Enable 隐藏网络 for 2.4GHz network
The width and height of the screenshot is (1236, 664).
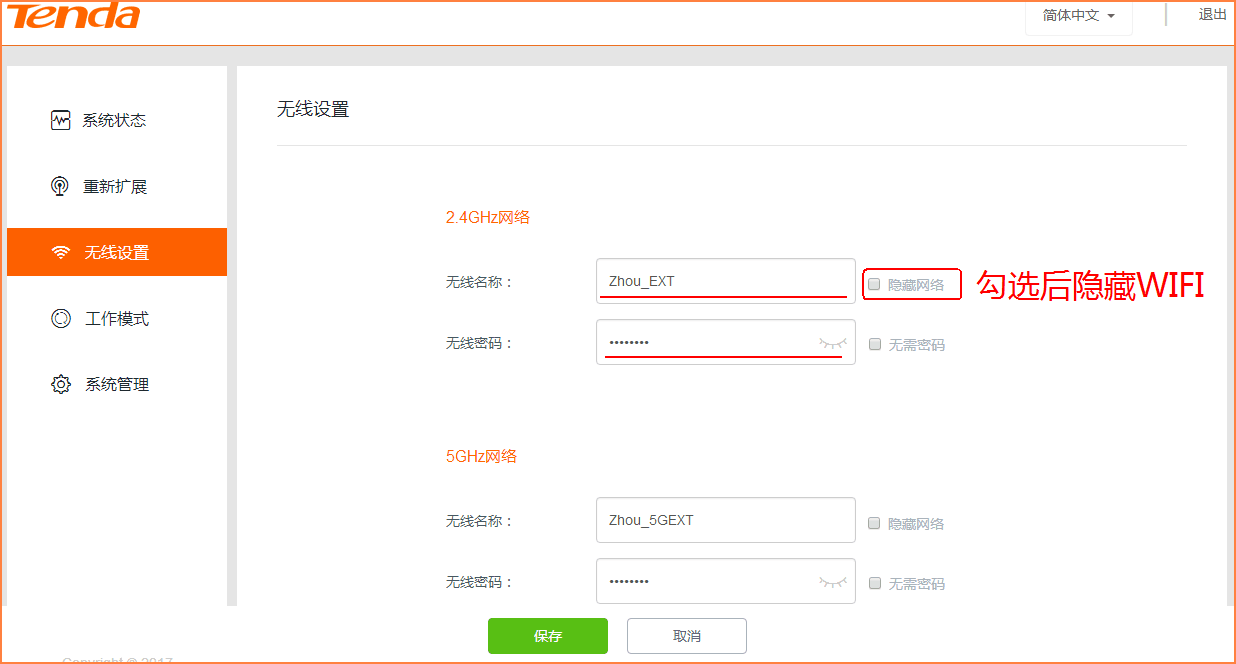click(x=874, y=284)
